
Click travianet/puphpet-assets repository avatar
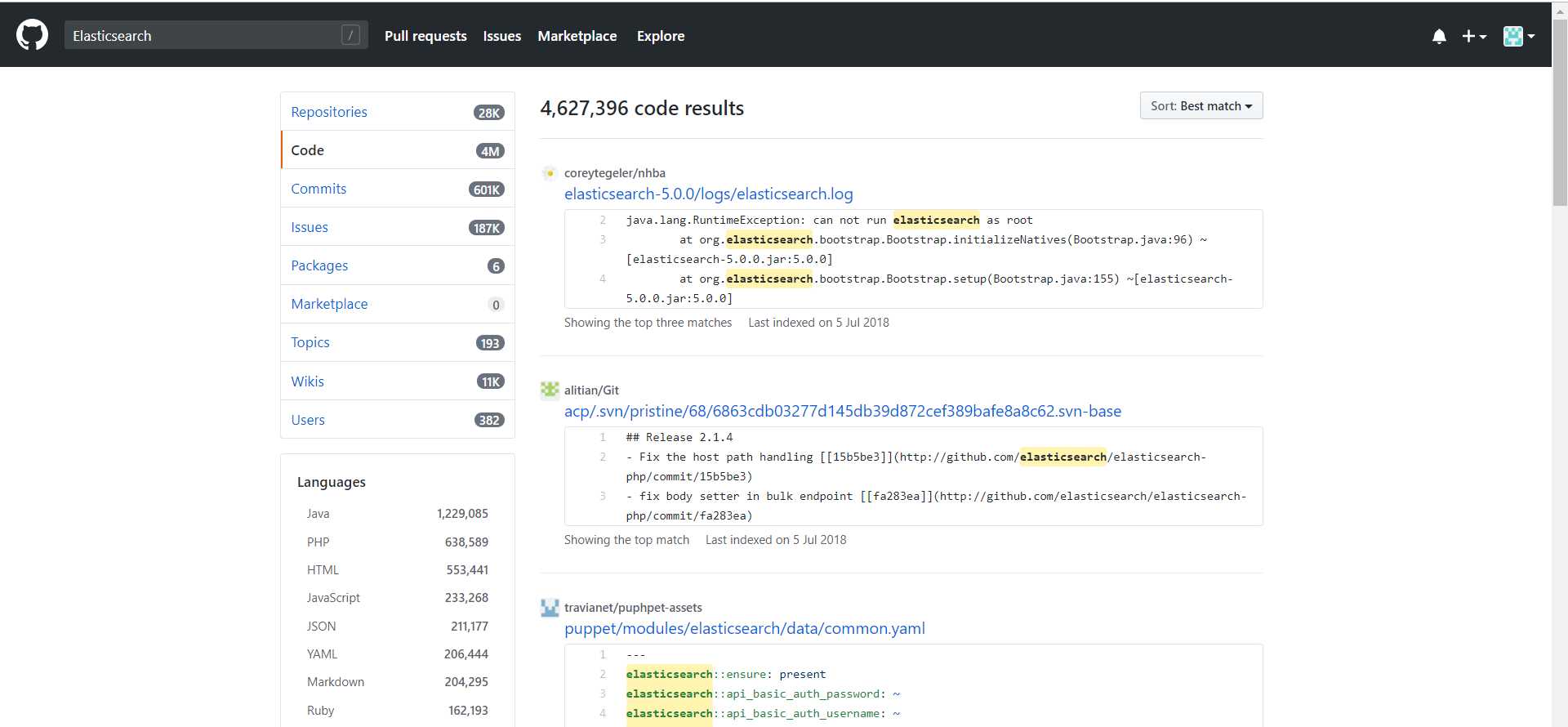550,608
